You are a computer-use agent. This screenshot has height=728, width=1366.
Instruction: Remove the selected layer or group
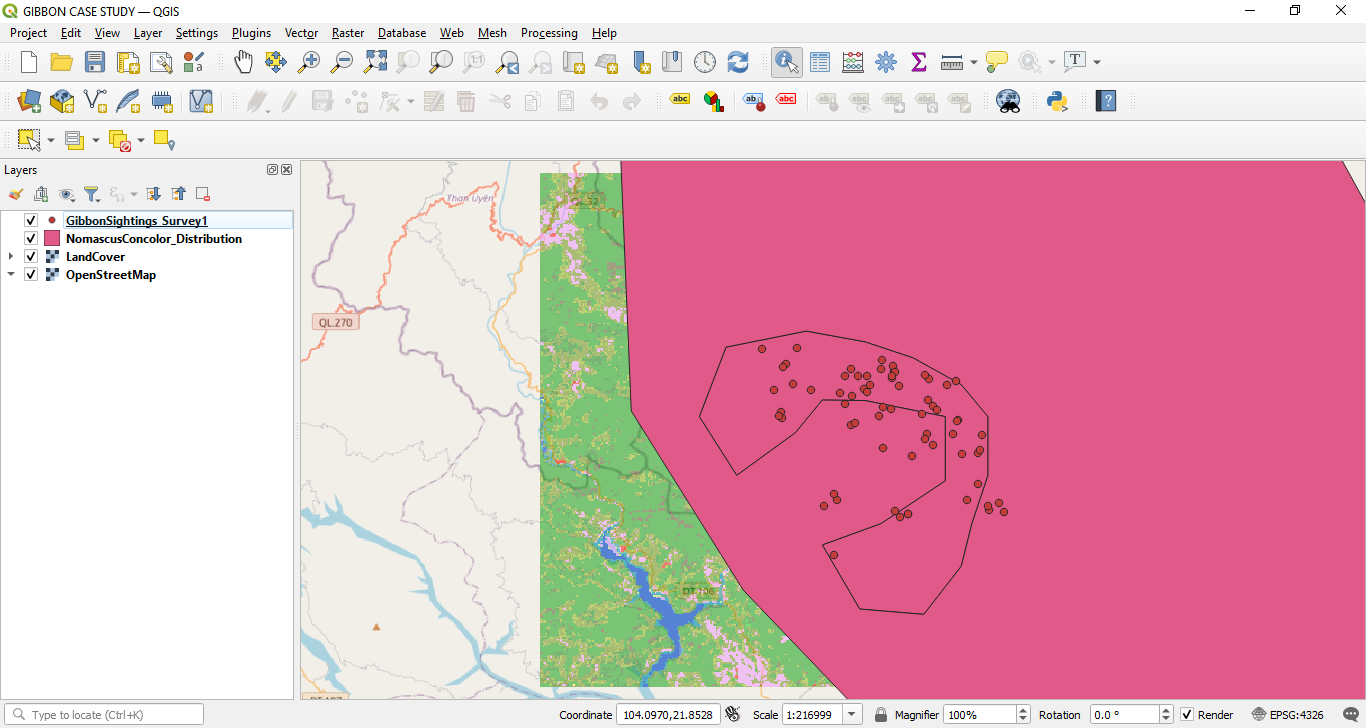pyautogui.click(x=203, y=194)
